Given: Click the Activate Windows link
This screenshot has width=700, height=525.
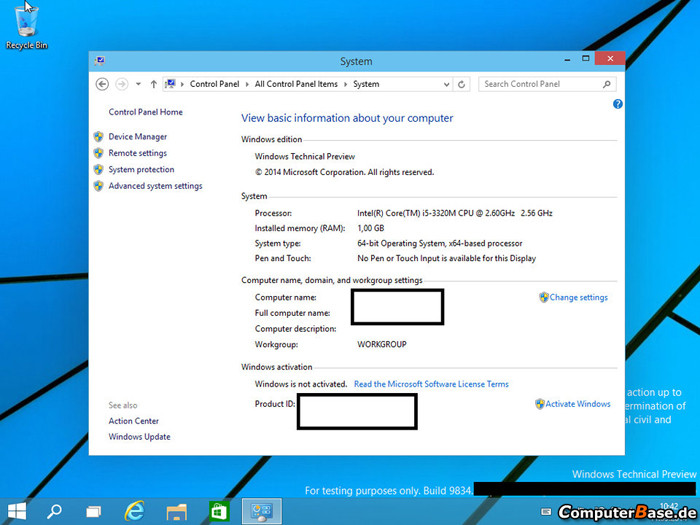Looking at the screenshot, I should click(x=577, y=404).
